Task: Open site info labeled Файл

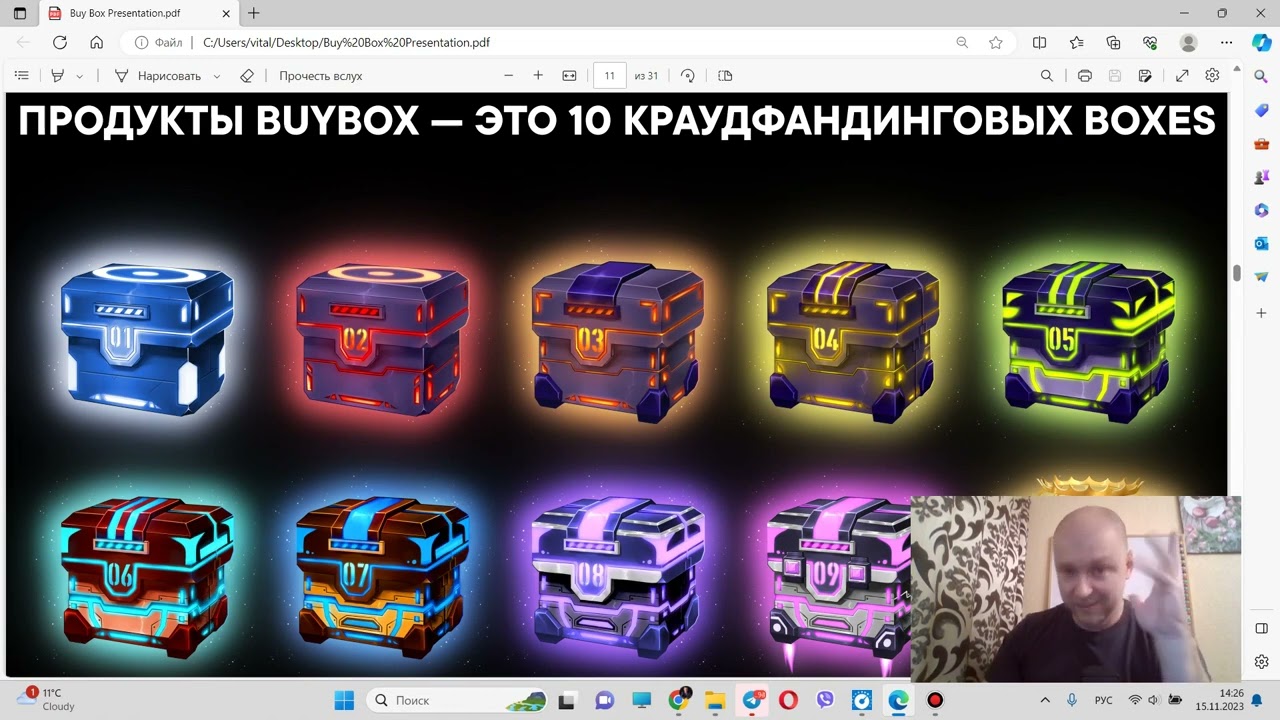Action: tap(159, 42)
